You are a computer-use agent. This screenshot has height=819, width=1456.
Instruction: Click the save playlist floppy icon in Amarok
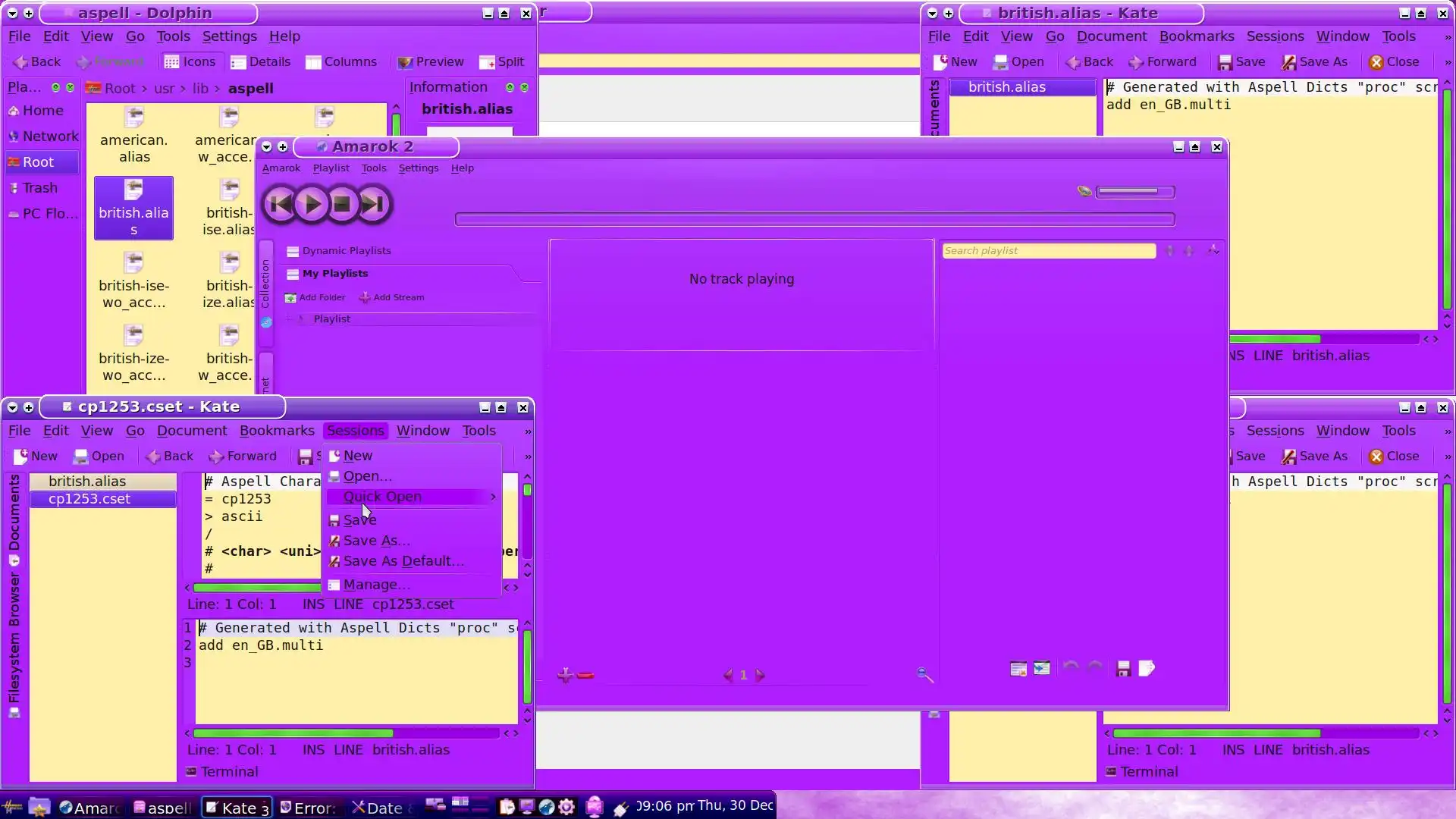pos(1123,668)
